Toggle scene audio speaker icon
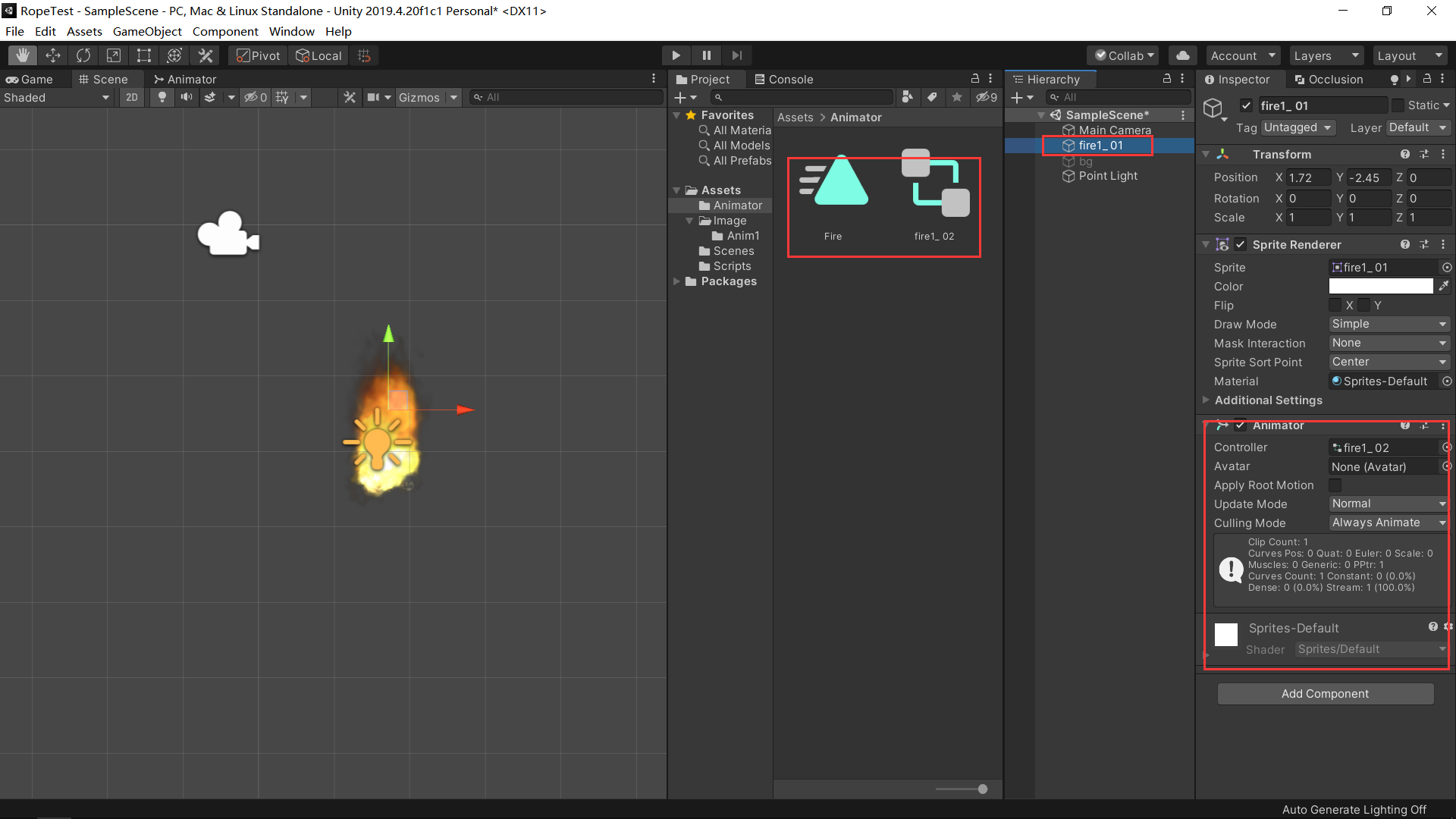 click(186, 97)
